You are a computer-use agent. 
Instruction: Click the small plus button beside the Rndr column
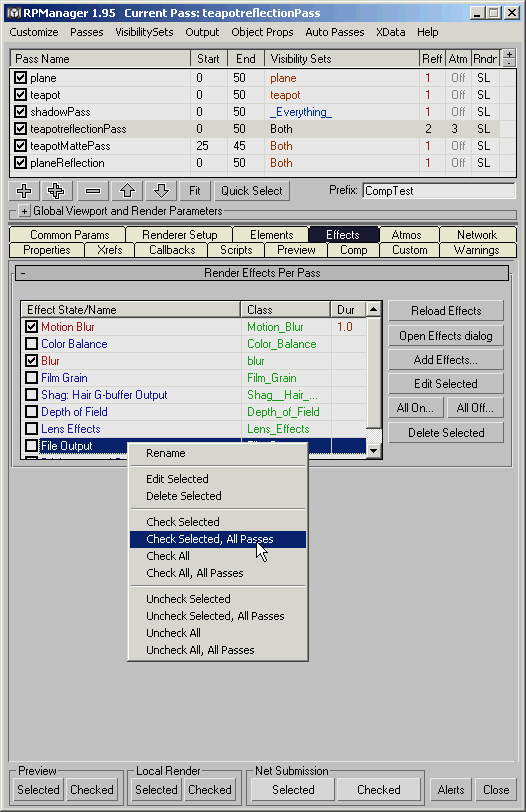click(509, 54)
